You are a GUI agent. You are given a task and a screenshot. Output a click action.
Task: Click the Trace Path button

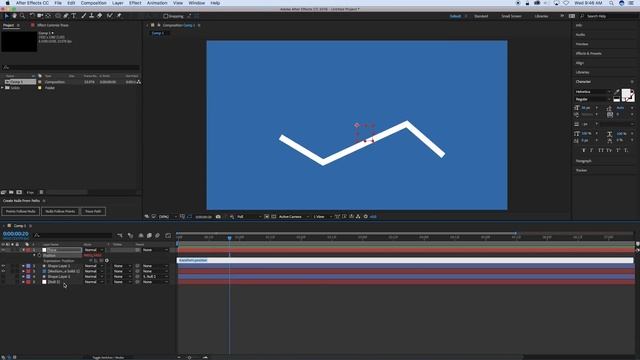pos(93,211)
